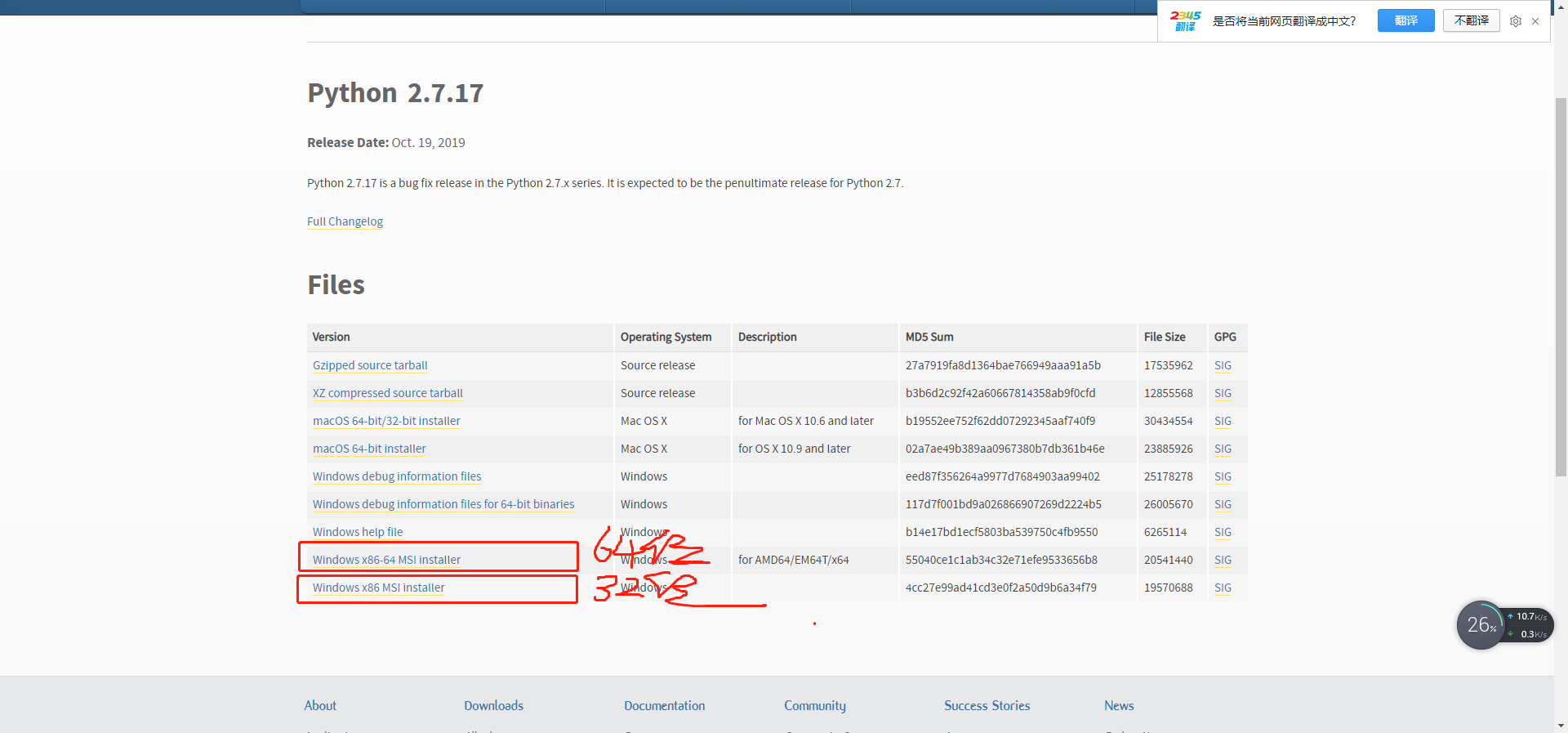Open the Documentation footer link
This screenshot has width=1568, height=733.
click(664, 705)
